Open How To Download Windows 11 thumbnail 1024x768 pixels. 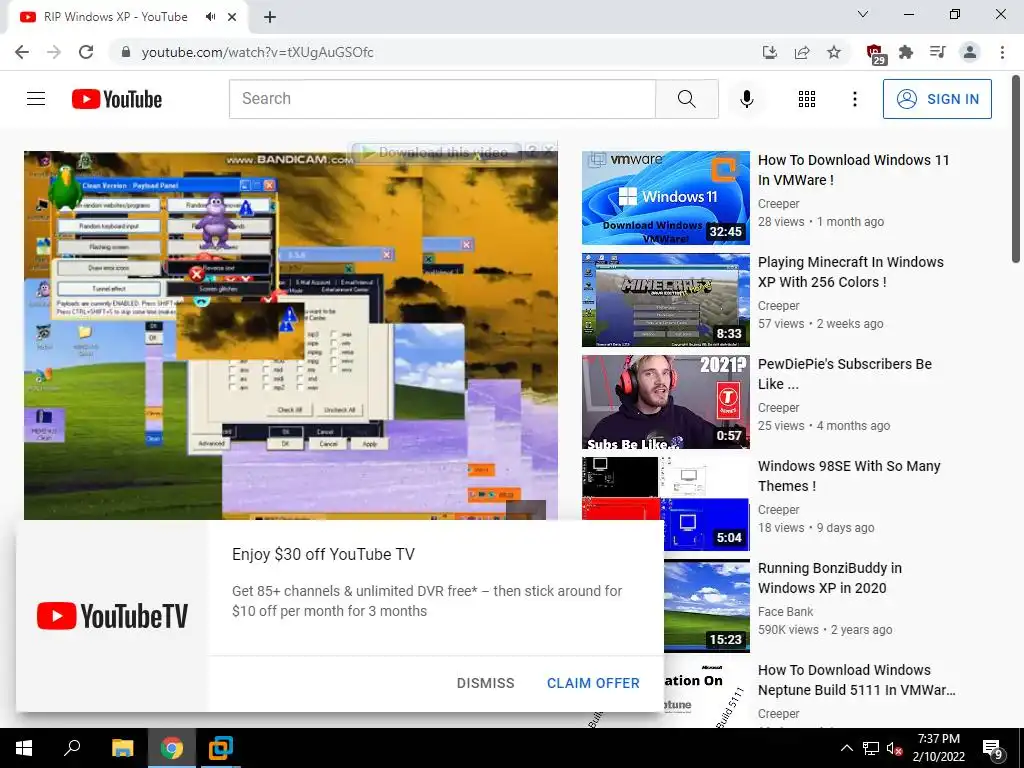[665, 198]
